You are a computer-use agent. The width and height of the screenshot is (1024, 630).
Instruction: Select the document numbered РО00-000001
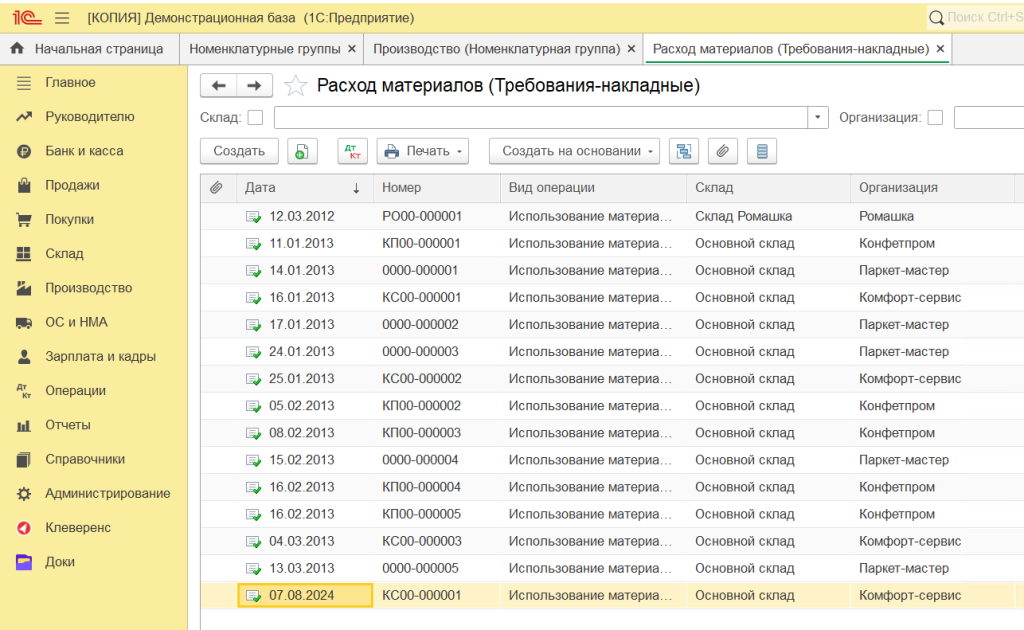(x=422, y=217)
